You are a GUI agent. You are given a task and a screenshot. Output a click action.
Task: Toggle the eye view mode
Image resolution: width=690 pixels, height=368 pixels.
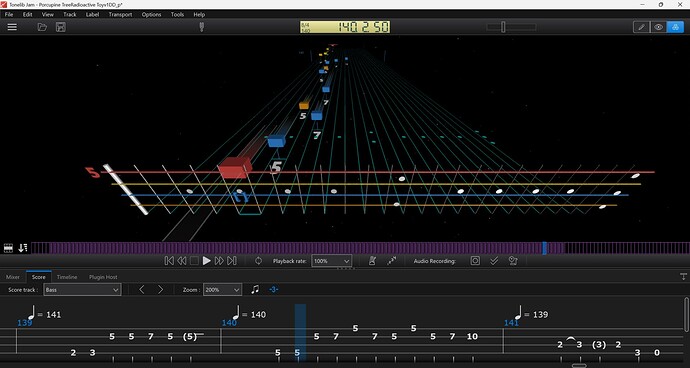point(658,27)
